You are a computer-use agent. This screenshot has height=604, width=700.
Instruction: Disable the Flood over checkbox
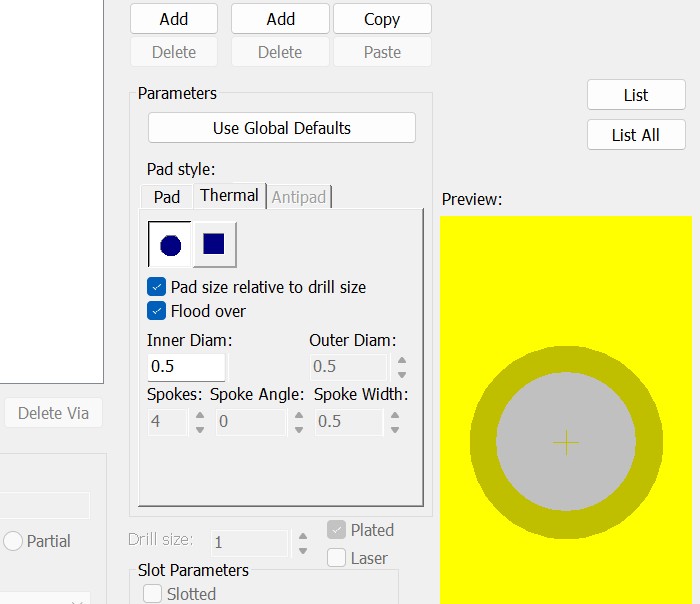point(156,311)
